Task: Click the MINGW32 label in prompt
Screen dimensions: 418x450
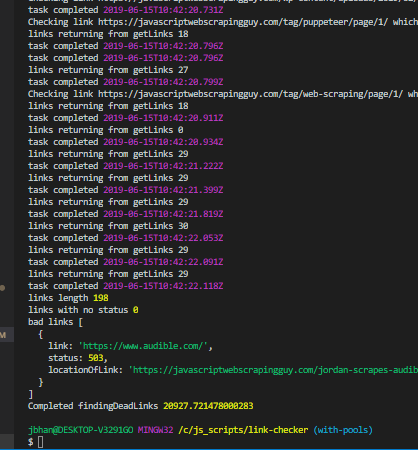Action: pos(156,430)
